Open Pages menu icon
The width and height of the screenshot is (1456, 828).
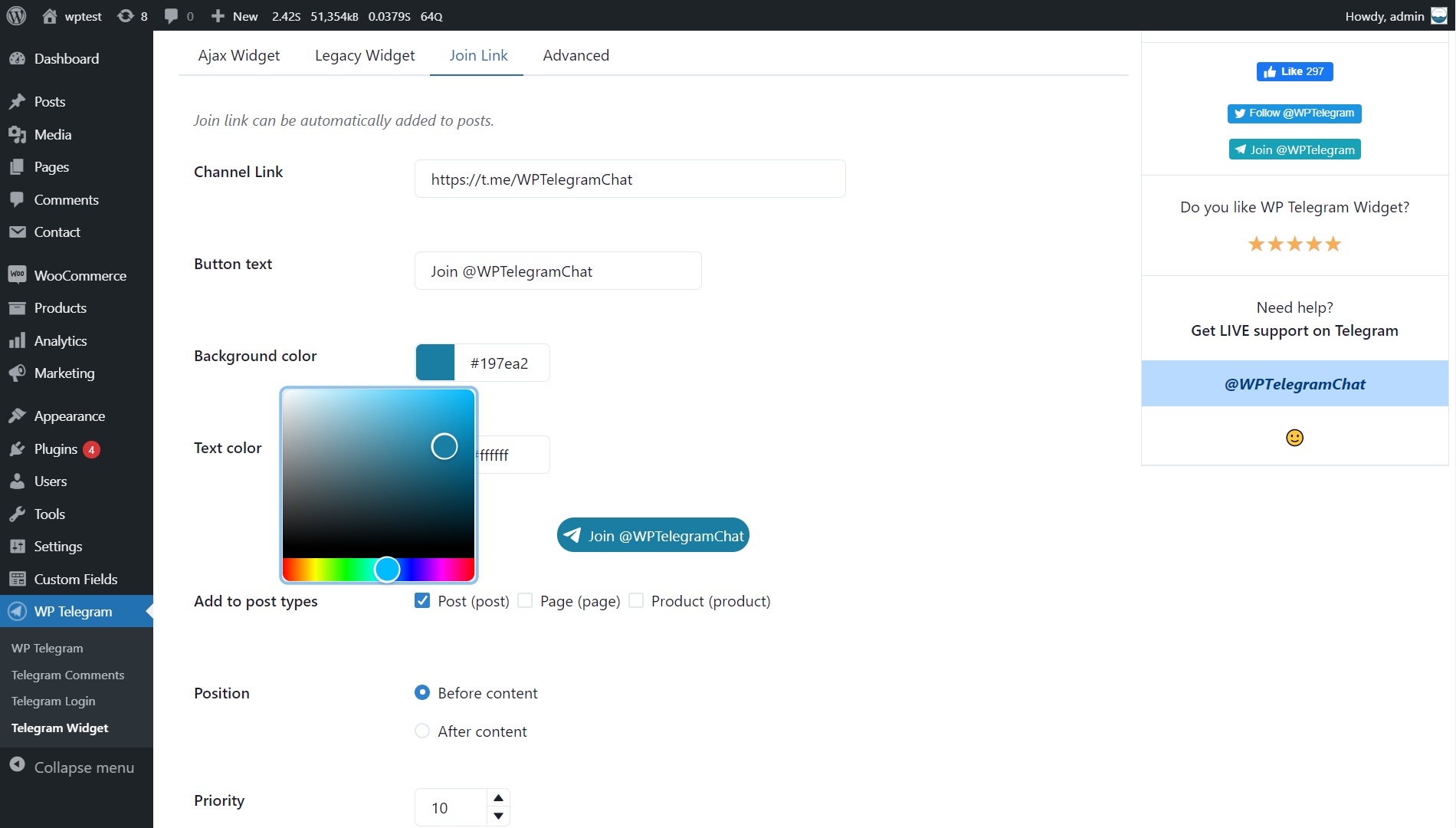tap(18, 167)
